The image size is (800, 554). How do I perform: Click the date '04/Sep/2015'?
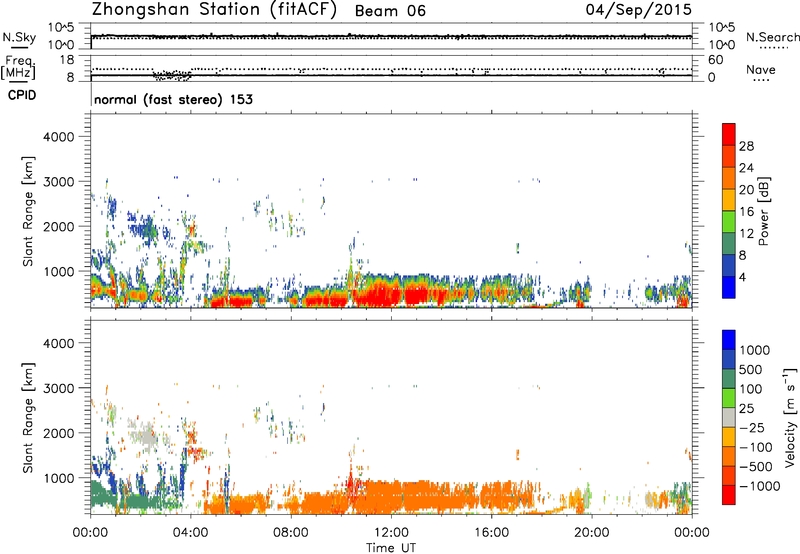[638, 9]
